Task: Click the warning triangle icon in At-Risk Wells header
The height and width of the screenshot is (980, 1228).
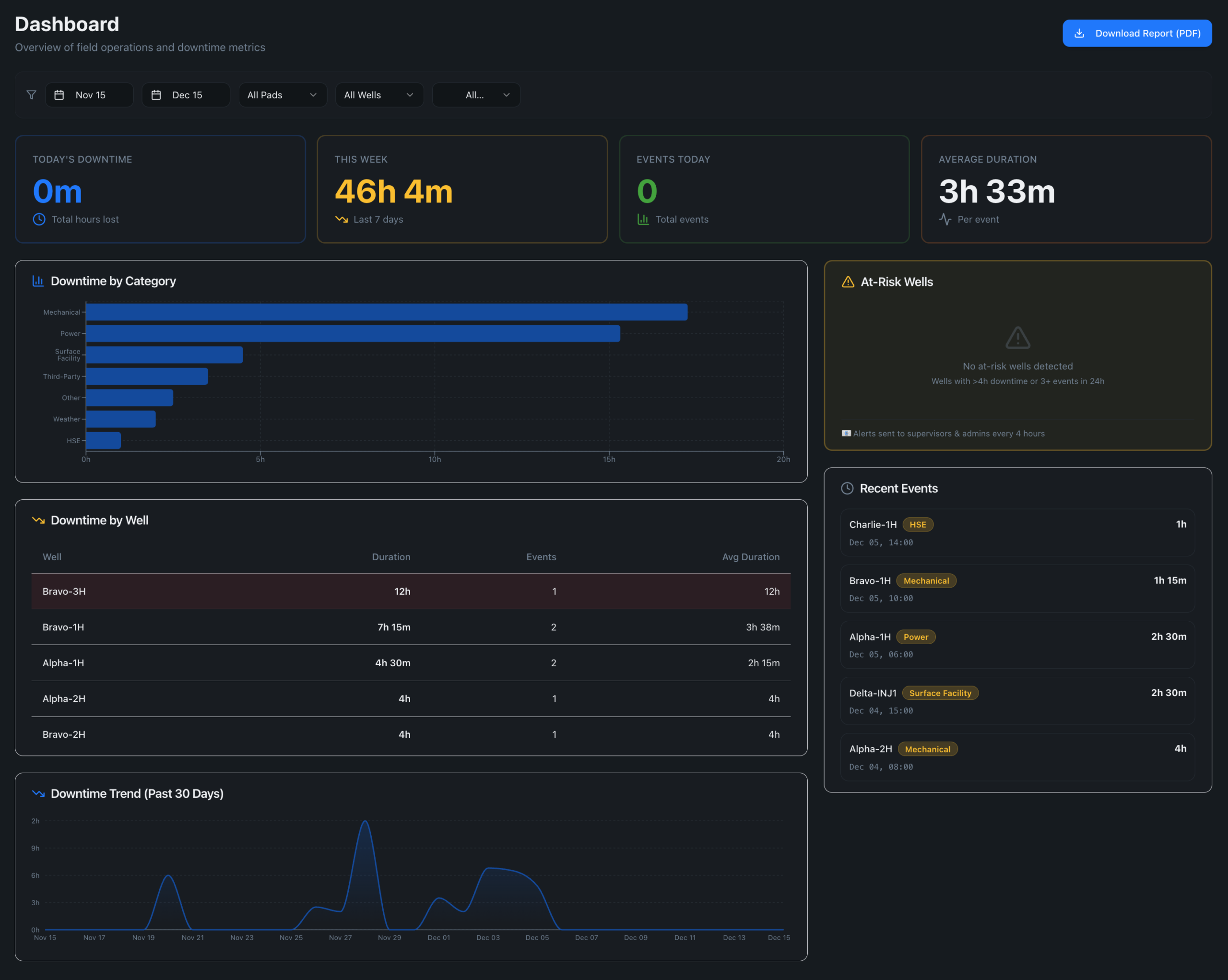Action: (848, 282)
